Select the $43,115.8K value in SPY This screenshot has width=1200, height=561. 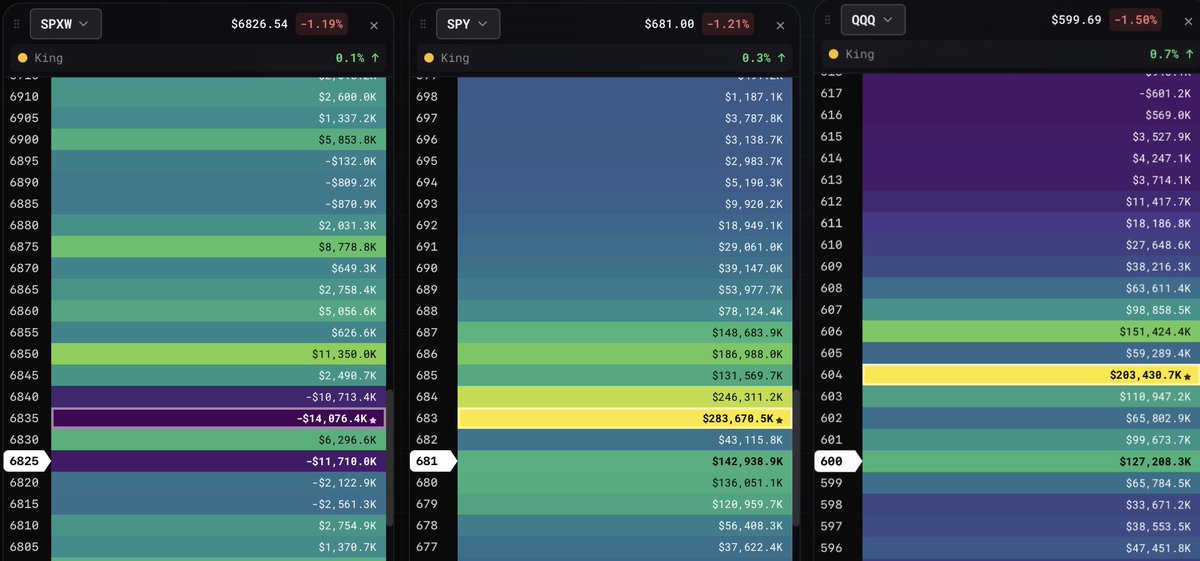tap(751, 440)
